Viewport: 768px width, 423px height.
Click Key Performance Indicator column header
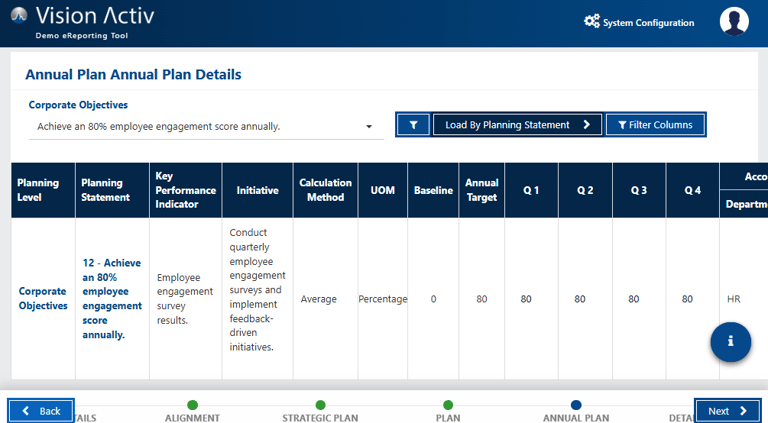(x=186, y=190)
